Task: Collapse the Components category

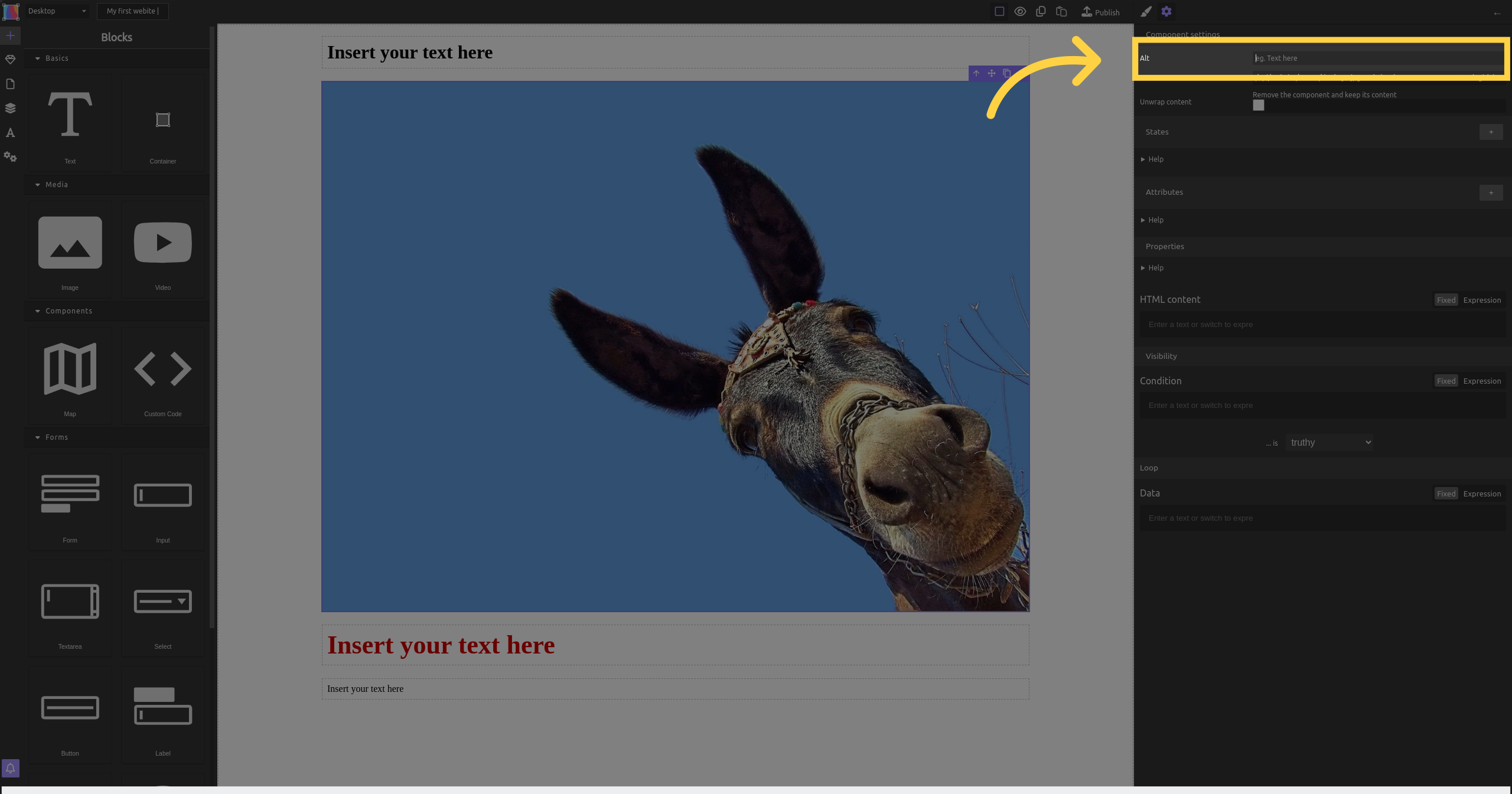Action: [x=116, y=311]
